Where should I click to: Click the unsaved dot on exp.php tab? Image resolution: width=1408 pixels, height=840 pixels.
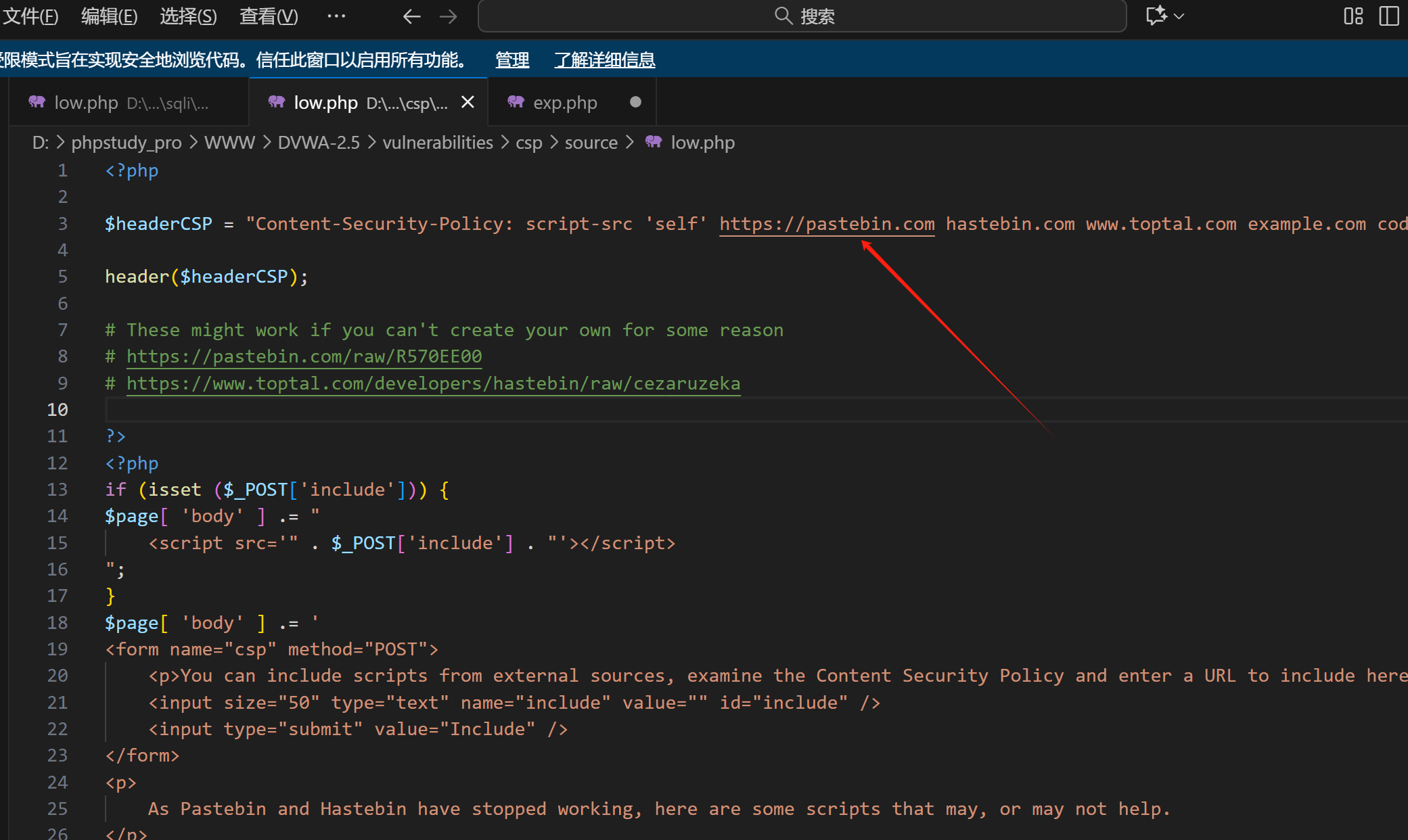tap(635, 102)
